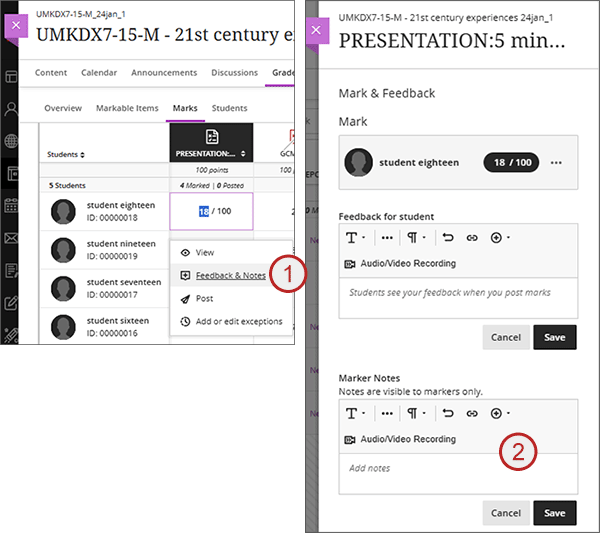
Task: Close the PRESENTATION panel with the purple X
Action: 316,31
